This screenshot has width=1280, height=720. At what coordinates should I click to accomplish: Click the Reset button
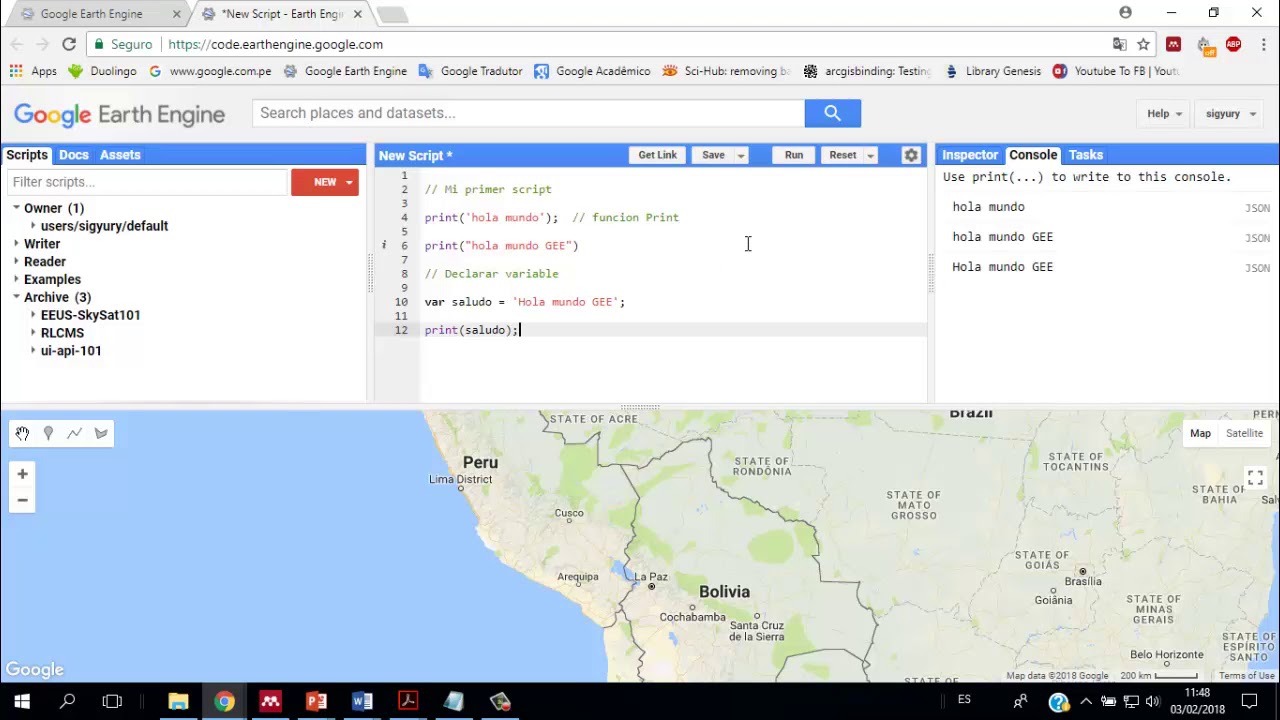(843, 155)
